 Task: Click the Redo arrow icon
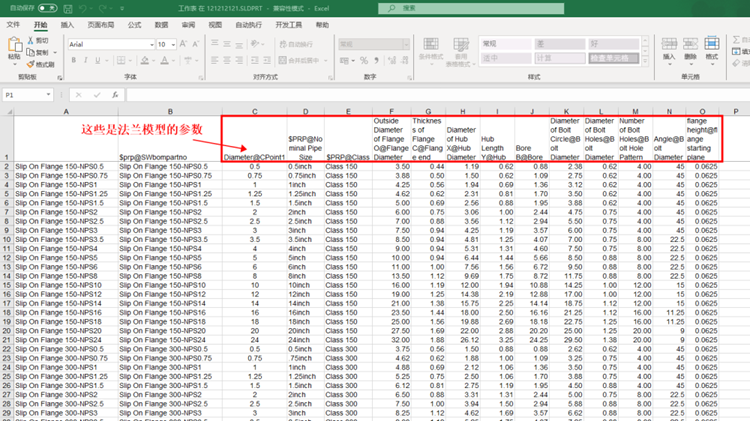[102, 9]
